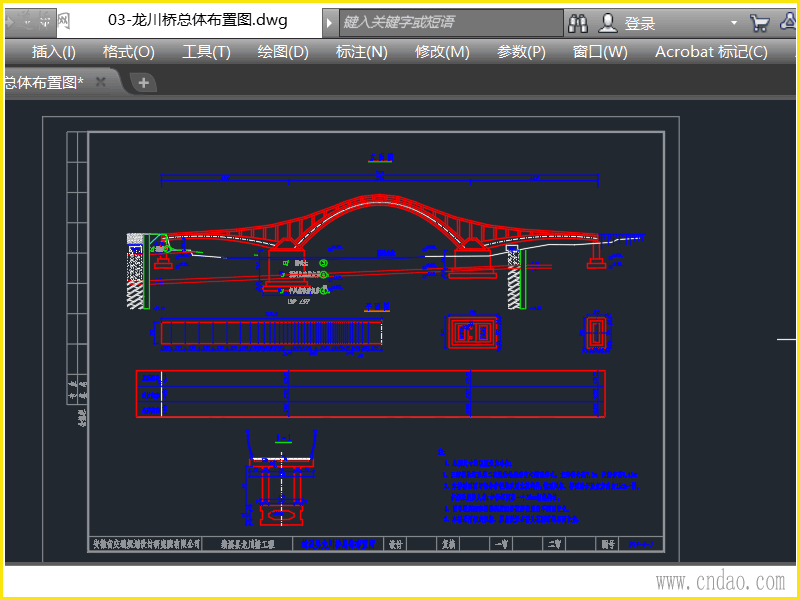Add a new drawing tab with plus icon
800x600 pixels.
click(143, 83)
